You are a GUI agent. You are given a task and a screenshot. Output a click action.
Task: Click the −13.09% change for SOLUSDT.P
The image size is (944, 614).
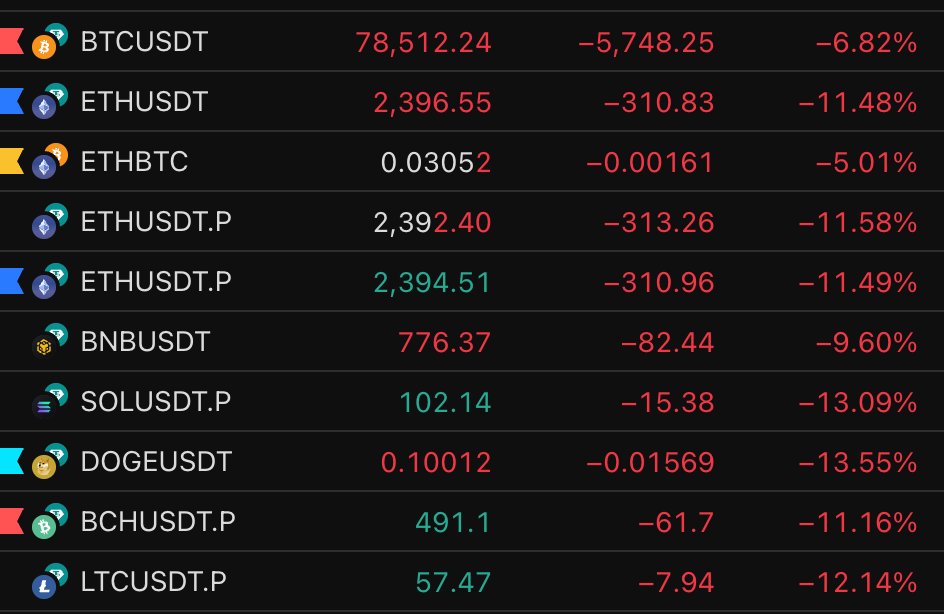point(857,402)
